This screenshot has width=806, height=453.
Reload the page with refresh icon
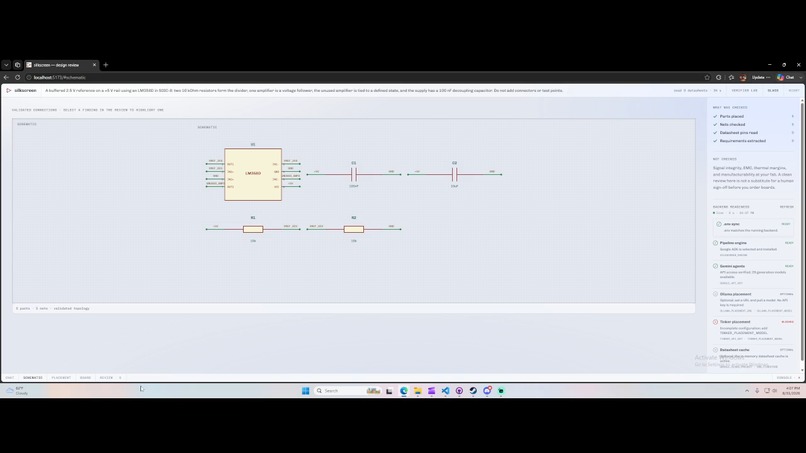17,77
